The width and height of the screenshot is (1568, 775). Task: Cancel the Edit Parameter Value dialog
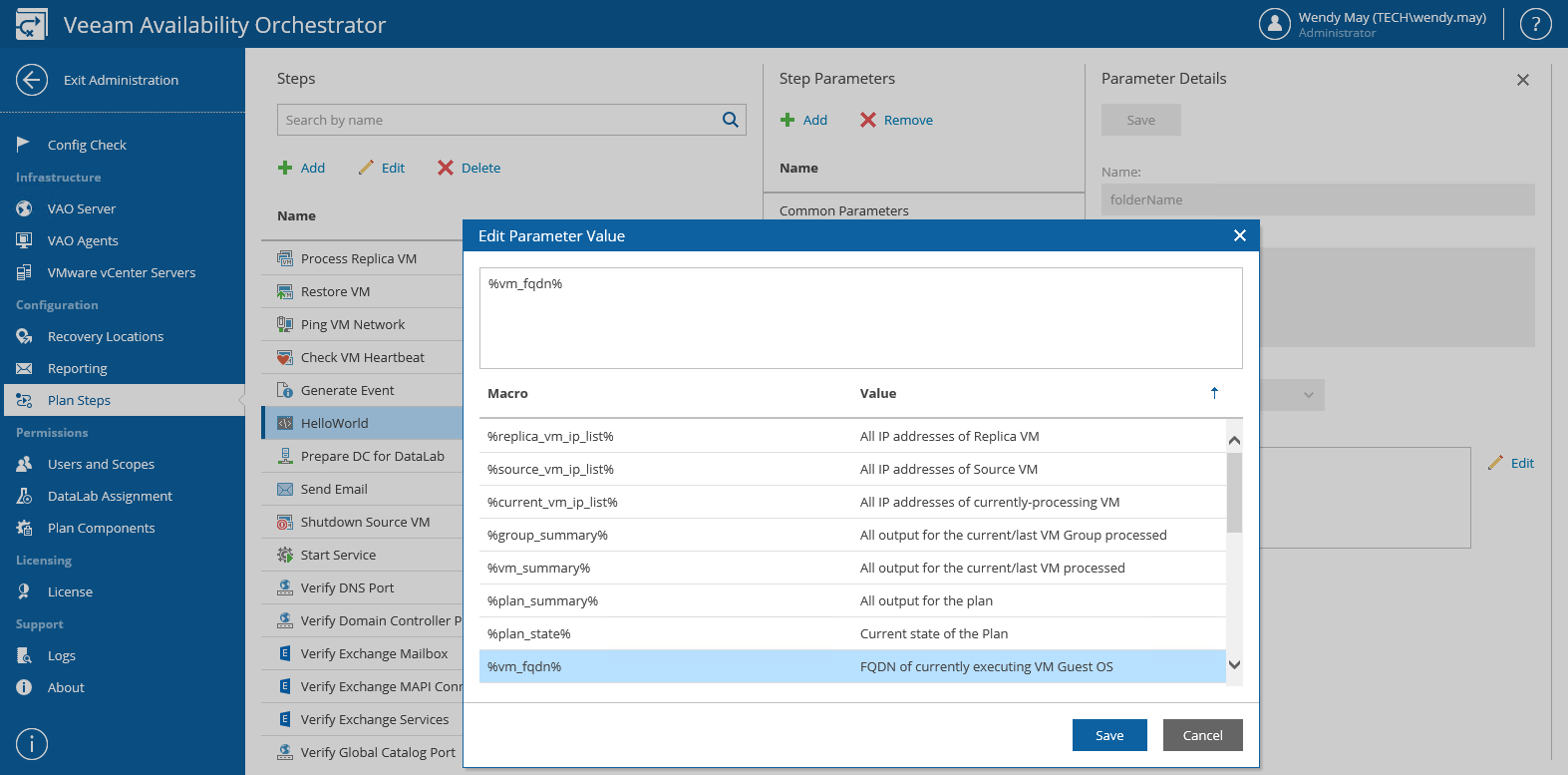tap(1202, 735)
